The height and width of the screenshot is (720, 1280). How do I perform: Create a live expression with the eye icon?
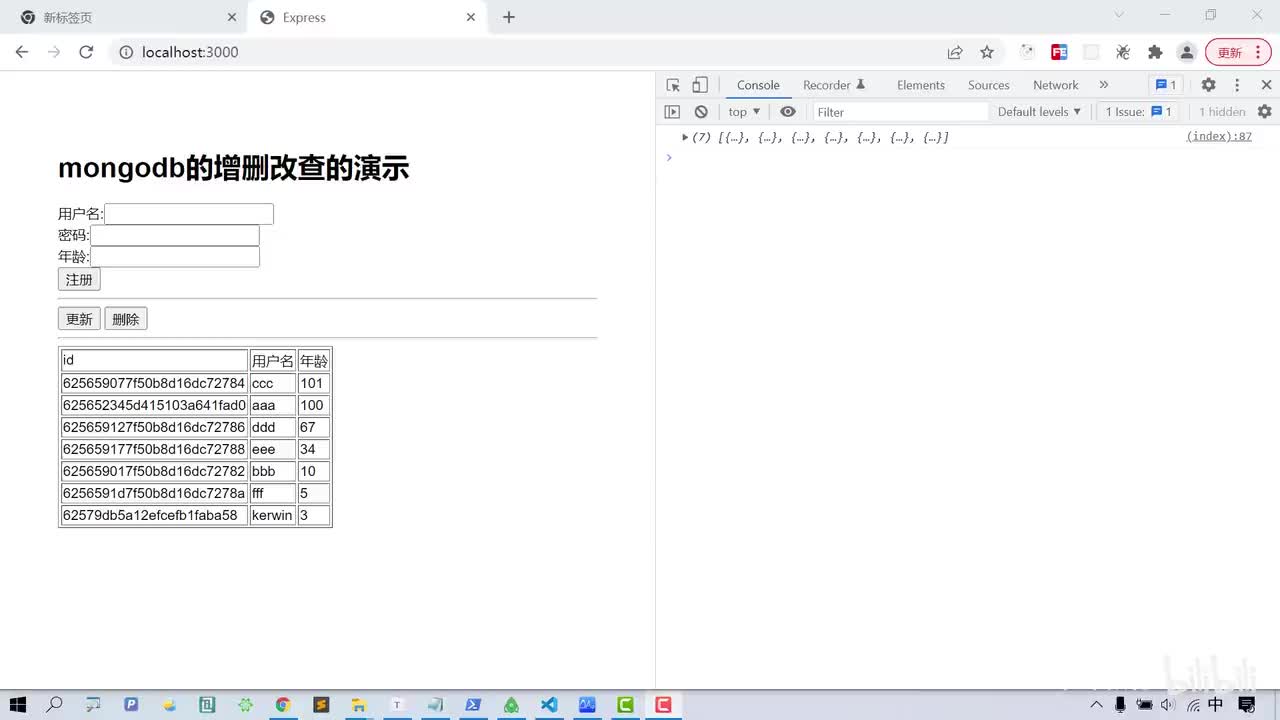(788, 112)
